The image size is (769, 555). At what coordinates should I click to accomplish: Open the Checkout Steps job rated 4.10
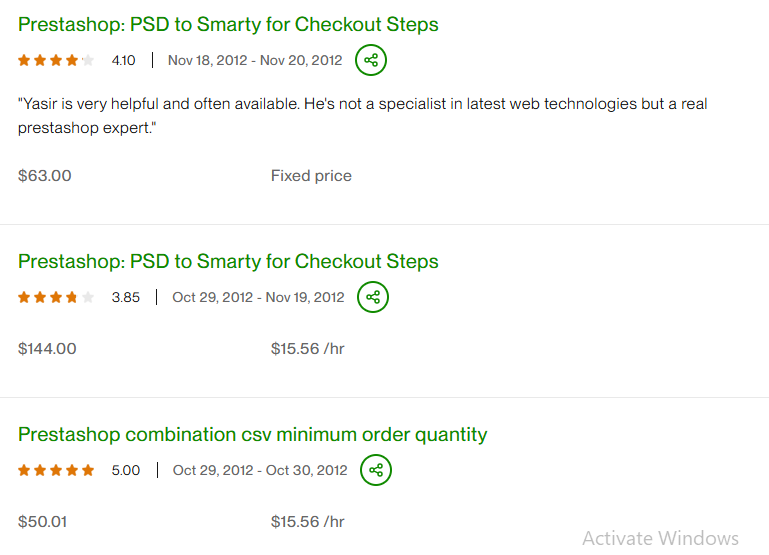pos(228,24)
